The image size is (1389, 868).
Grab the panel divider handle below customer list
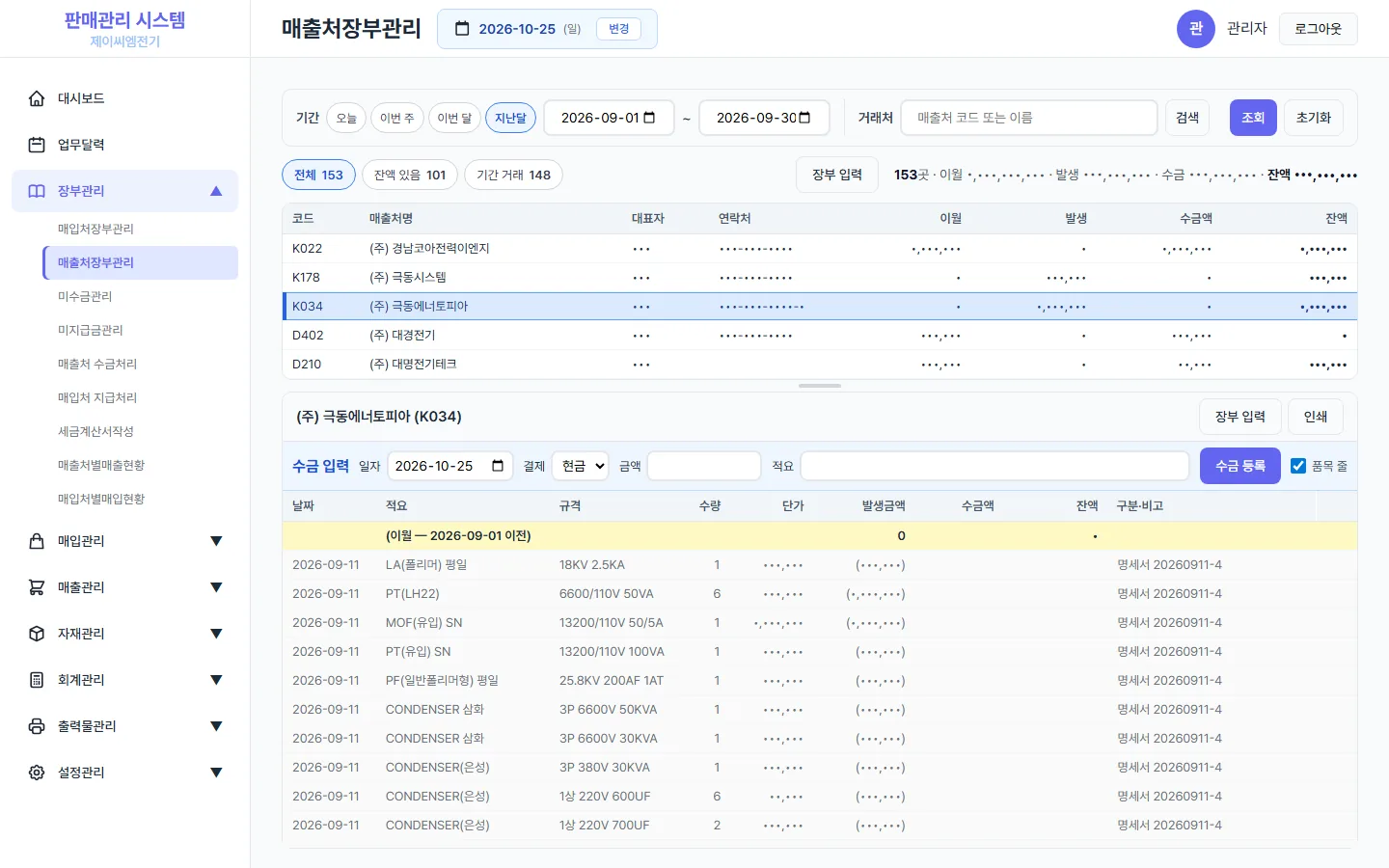pyautogui.click(x=820, y=386)
